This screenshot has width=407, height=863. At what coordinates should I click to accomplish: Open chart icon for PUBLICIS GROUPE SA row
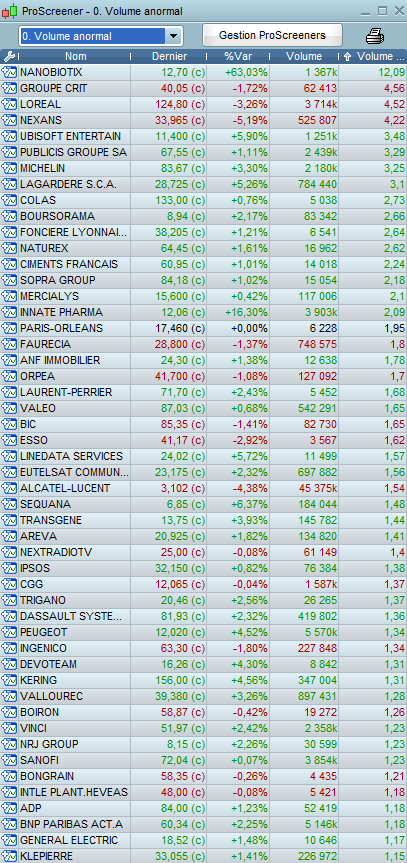click(9, 152)
